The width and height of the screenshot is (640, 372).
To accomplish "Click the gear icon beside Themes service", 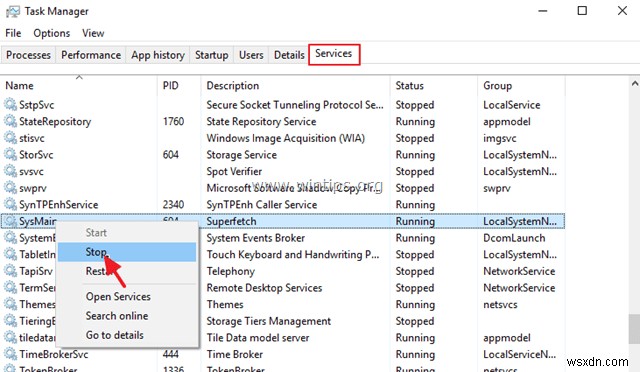I will coord(10,305).
